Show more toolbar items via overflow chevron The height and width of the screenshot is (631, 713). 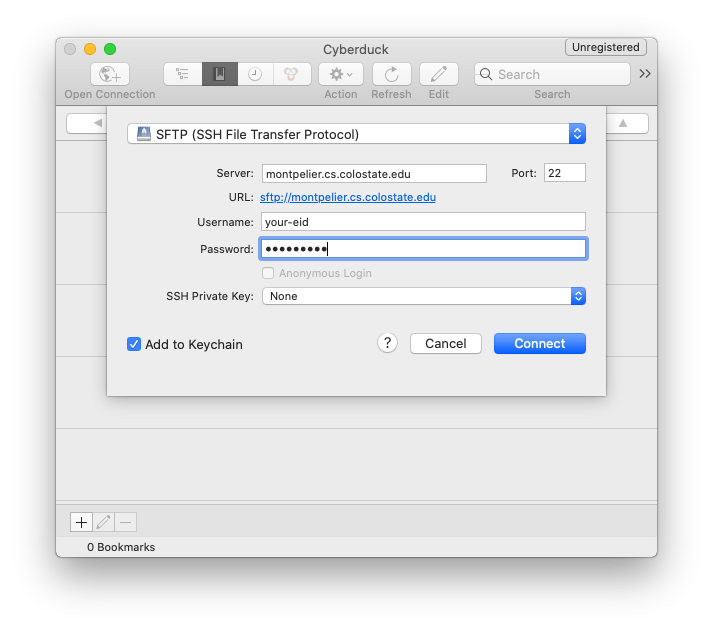coord(645,73)
